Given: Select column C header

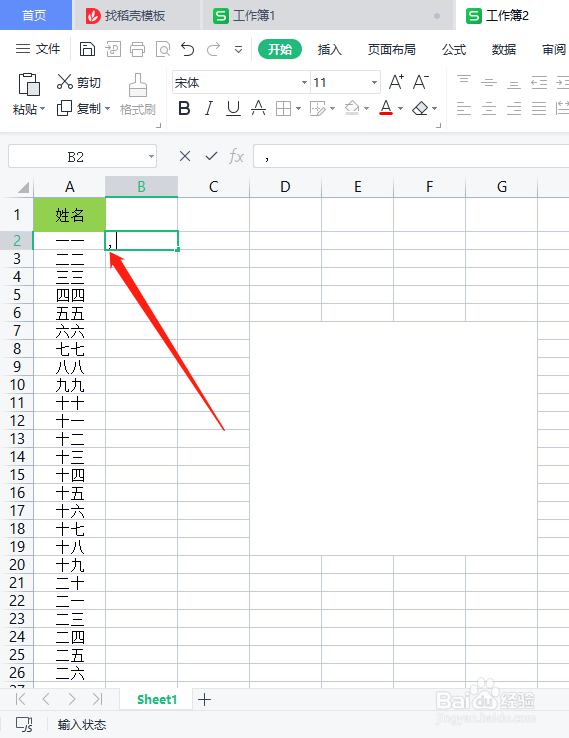Looking at the screenshot, I should point(214,187).
